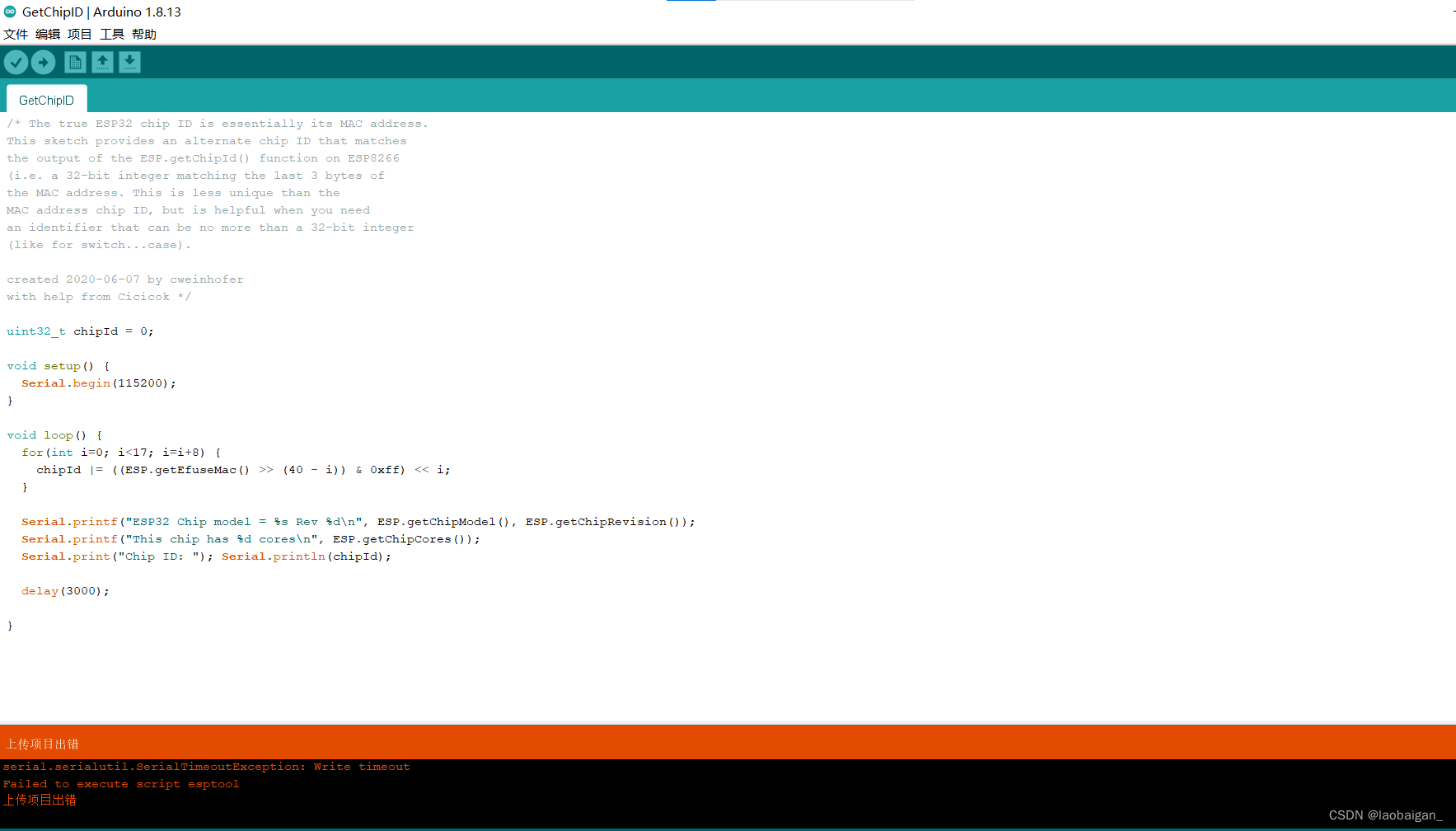Click the Save sketch down-arrow icon
This screenshot has height=831, width=1456.
coord(129,62)
